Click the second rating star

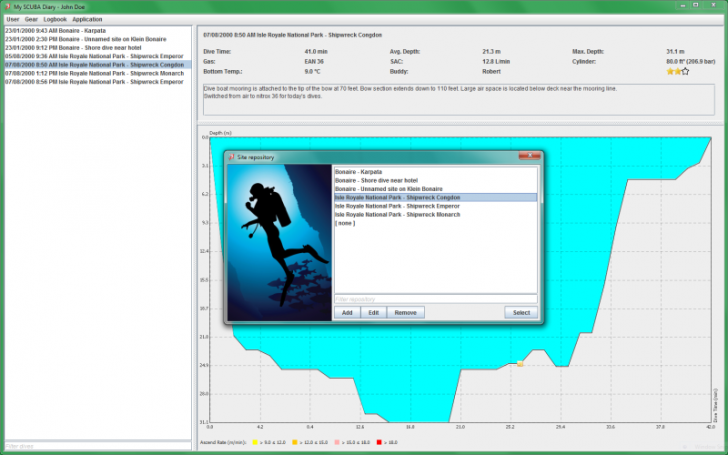(x=677, y=72)
